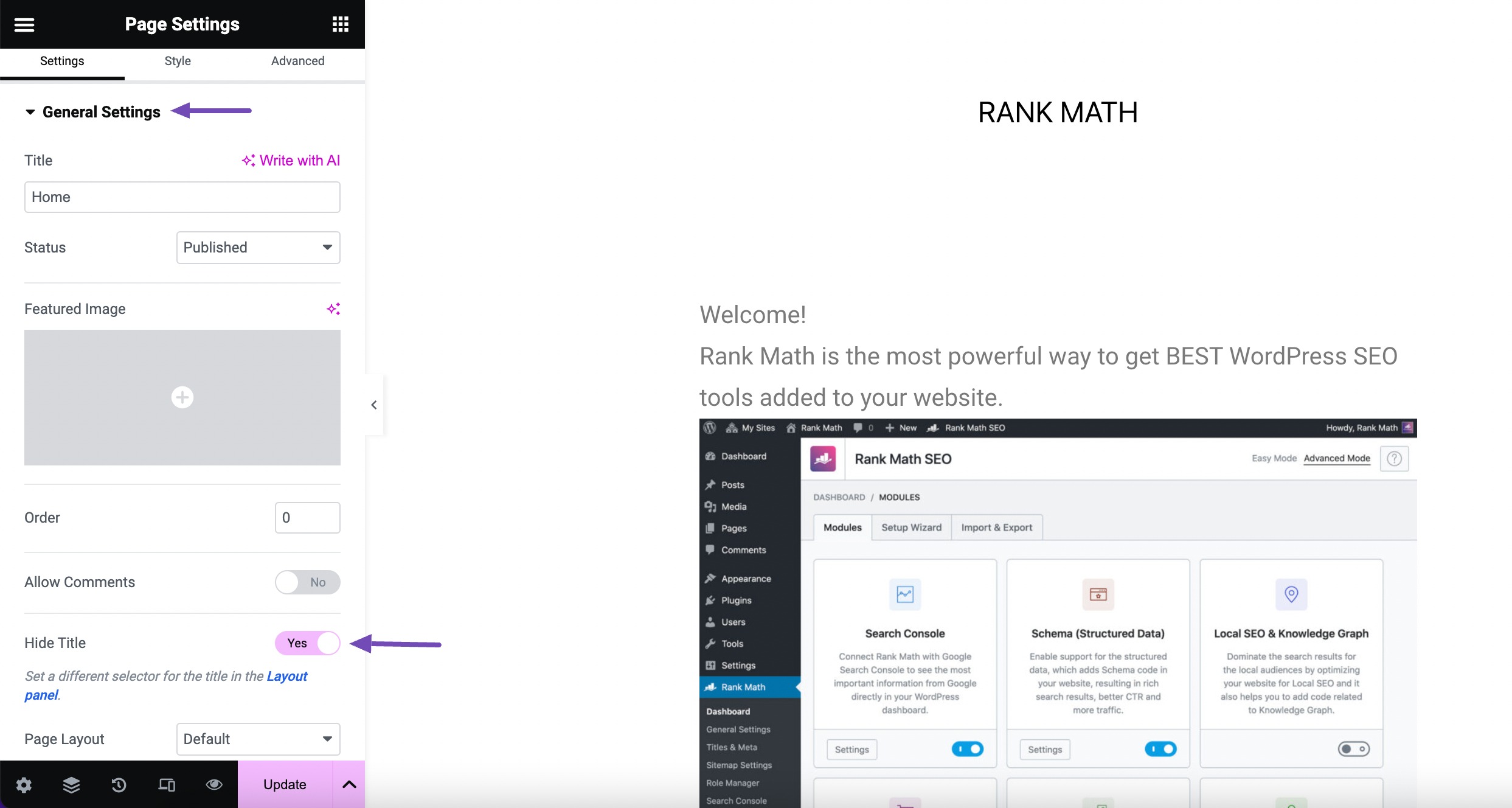Screen dimensions: 1512x808
Task: Click the Rank Math SEO logo icon
Action: (x=823, y=459)
